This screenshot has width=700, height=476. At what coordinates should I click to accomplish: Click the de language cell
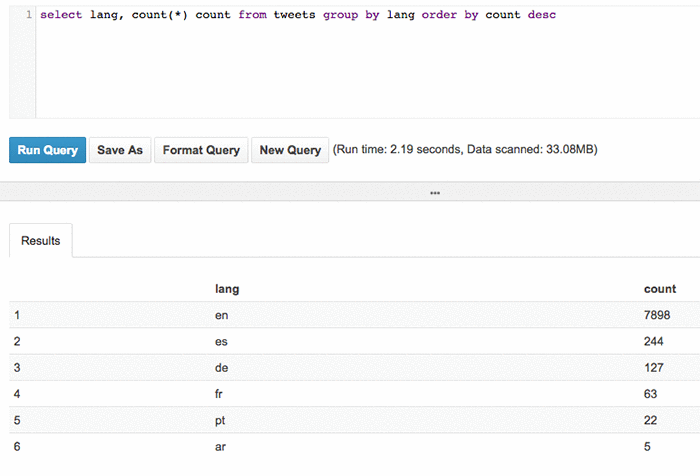click(x=221, y=368)
